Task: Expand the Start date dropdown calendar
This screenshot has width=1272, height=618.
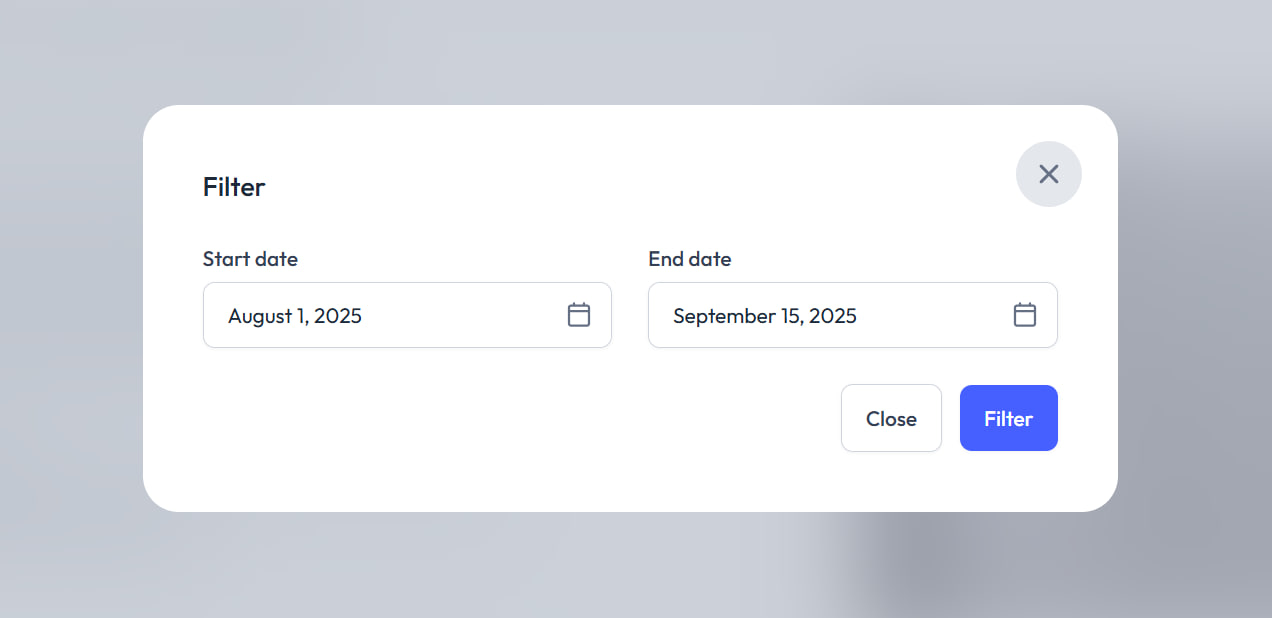Action: 579,315
